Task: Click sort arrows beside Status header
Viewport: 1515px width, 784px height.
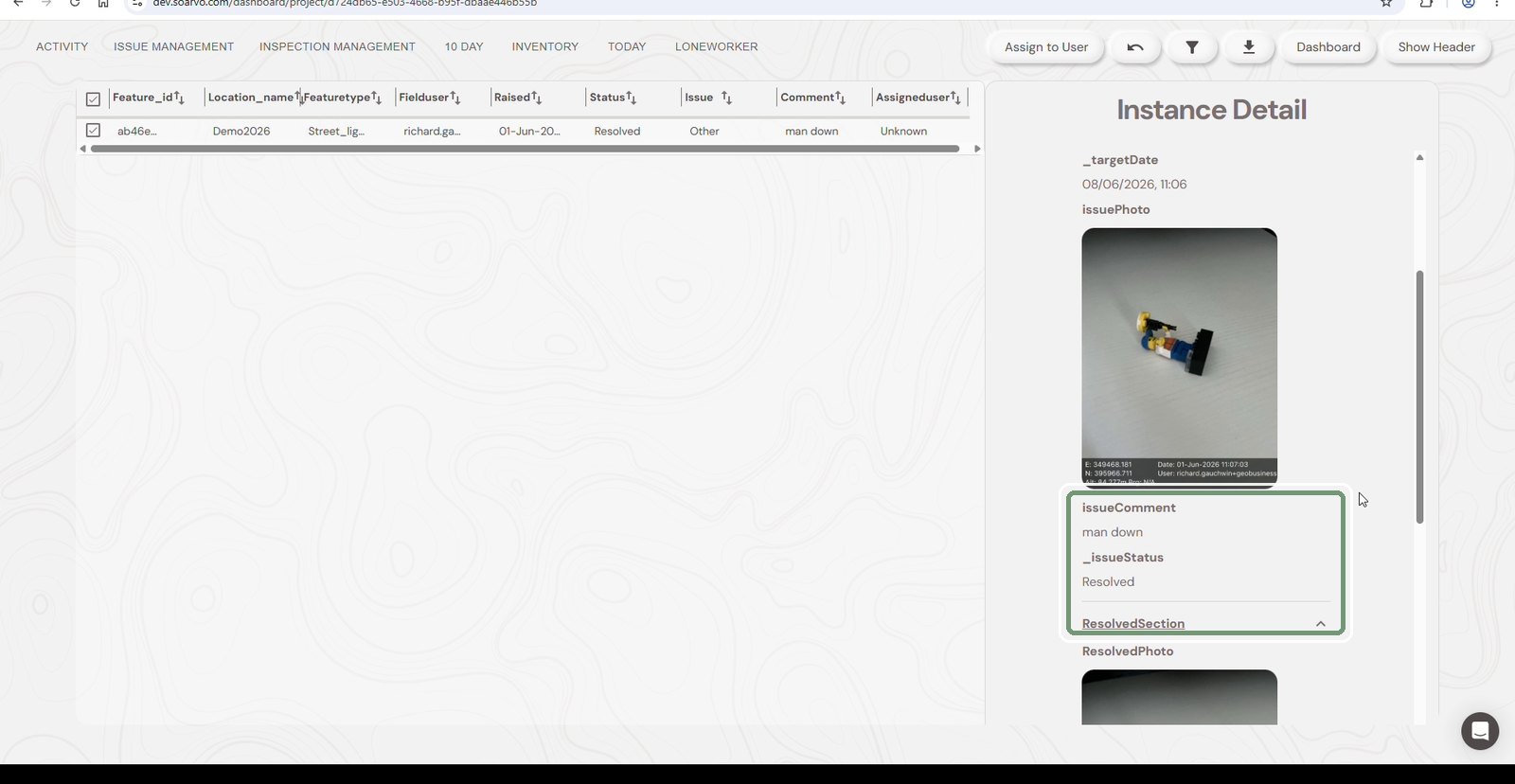Action: click(x=632, y=98)
